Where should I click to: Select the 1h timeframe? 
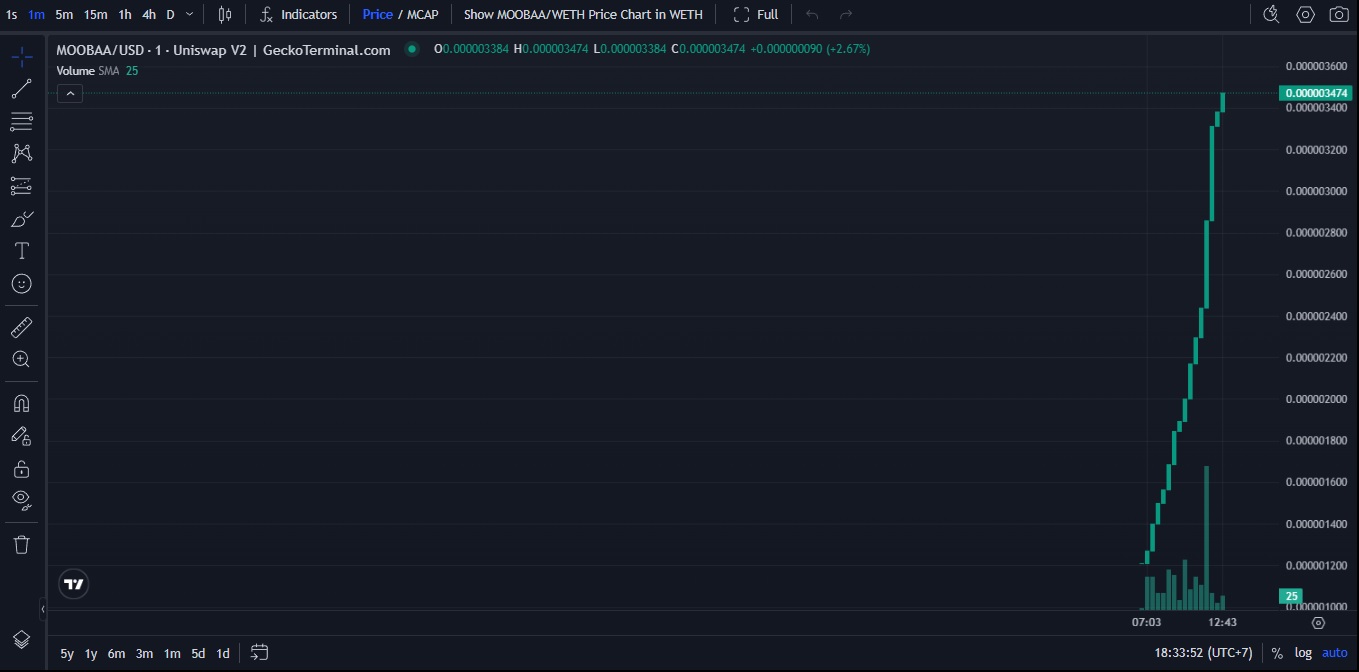pos(125,14)
